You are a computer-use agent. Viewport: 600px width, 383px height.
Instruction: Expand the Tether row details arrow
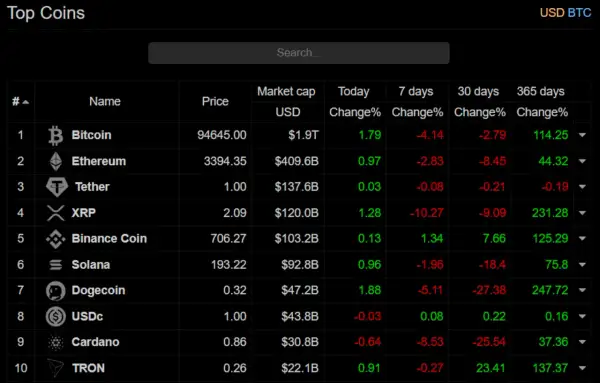pyautogui.click(x=582, y=187)
